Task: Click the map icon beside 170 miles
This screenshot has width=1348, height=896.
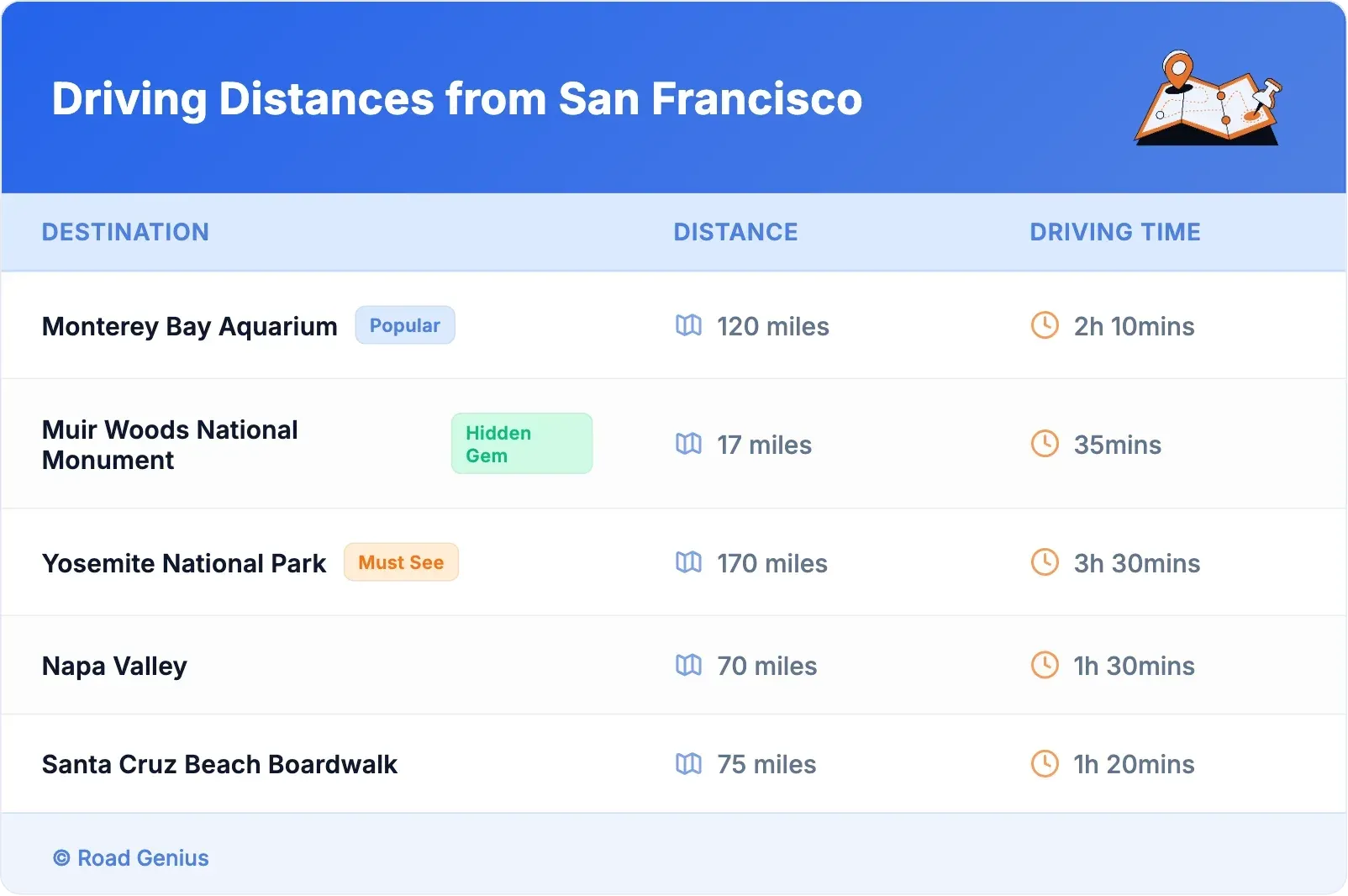Action: tap(688, 562)
